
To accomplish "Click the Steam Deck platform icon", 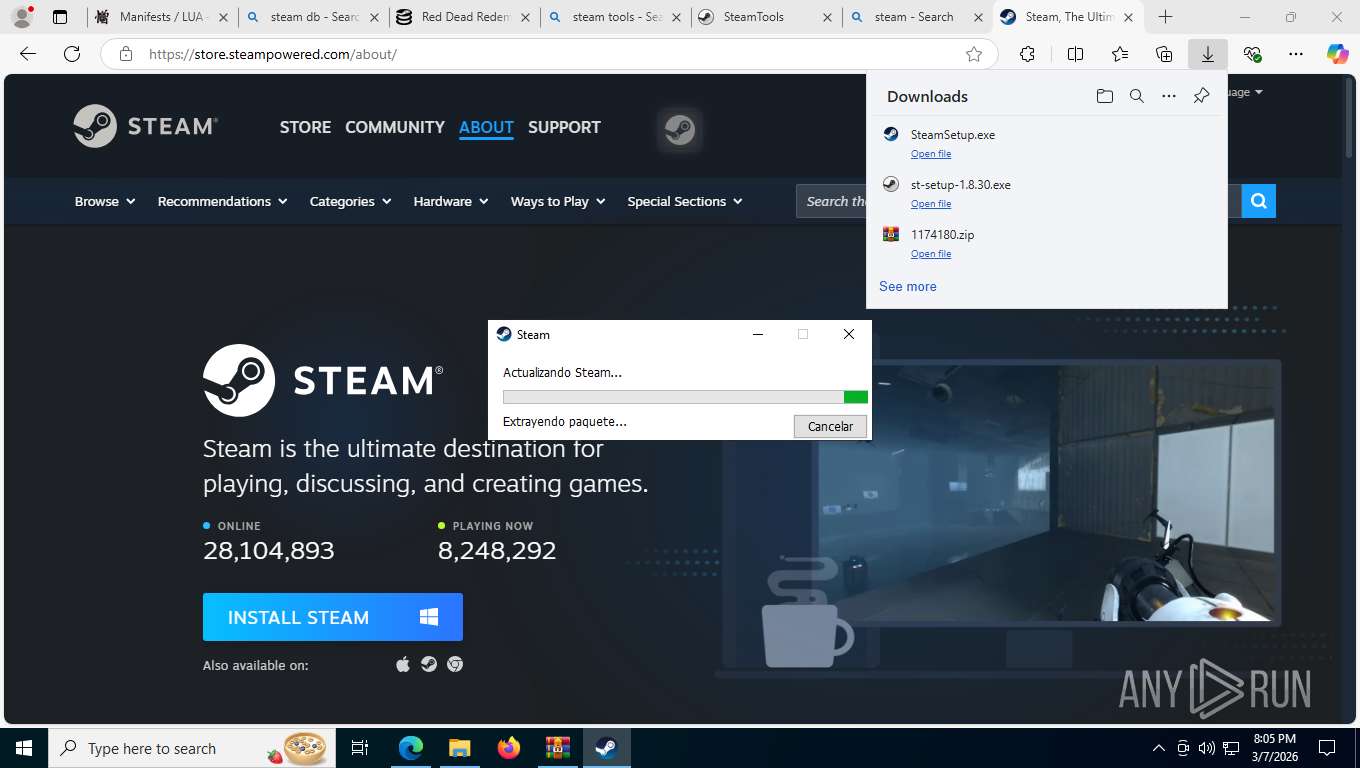I will (429, 664).
